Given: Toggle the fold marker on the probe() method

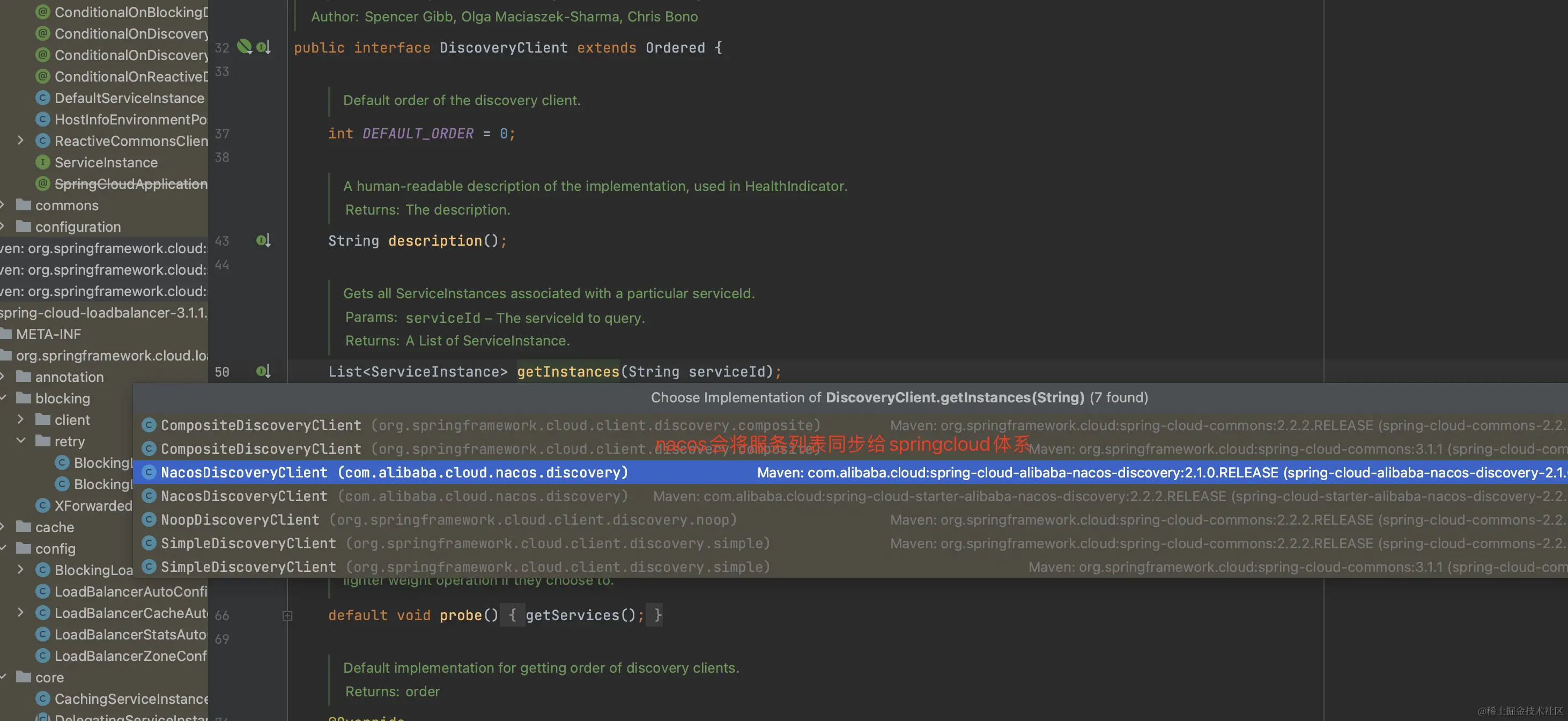Looking at the screenshot, I should pos(287,616).
